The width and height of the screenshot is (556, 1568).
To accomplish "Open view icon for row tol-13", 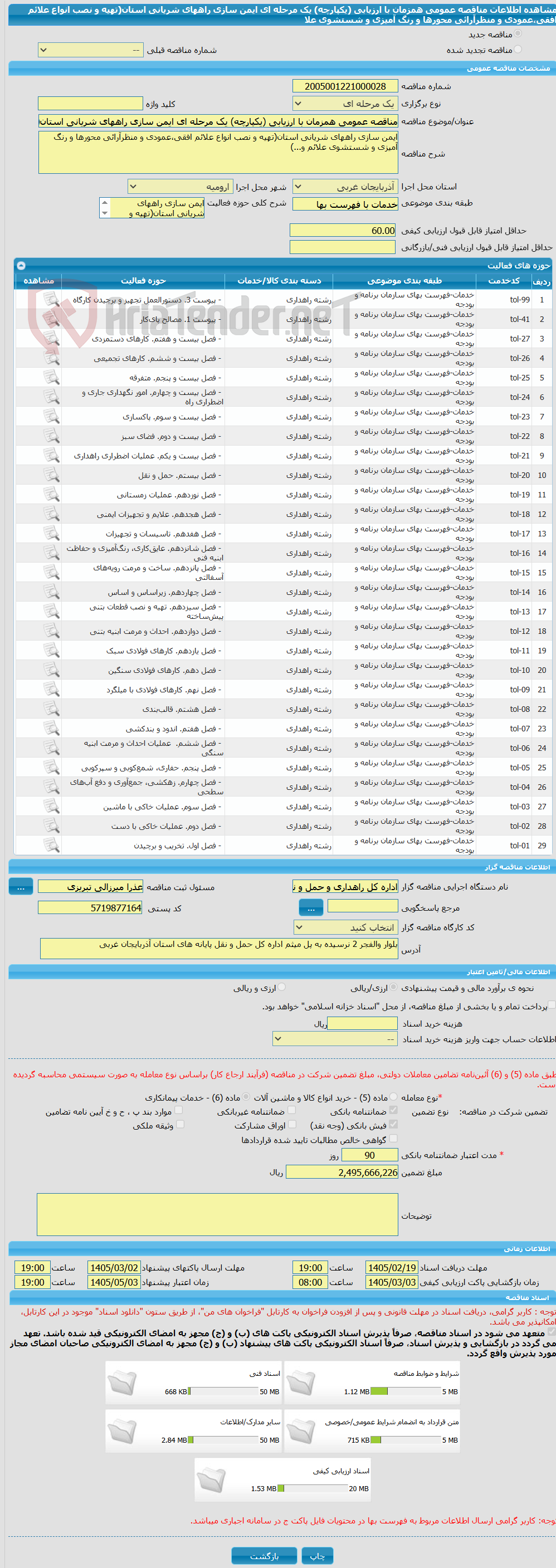I will point(51,611).
